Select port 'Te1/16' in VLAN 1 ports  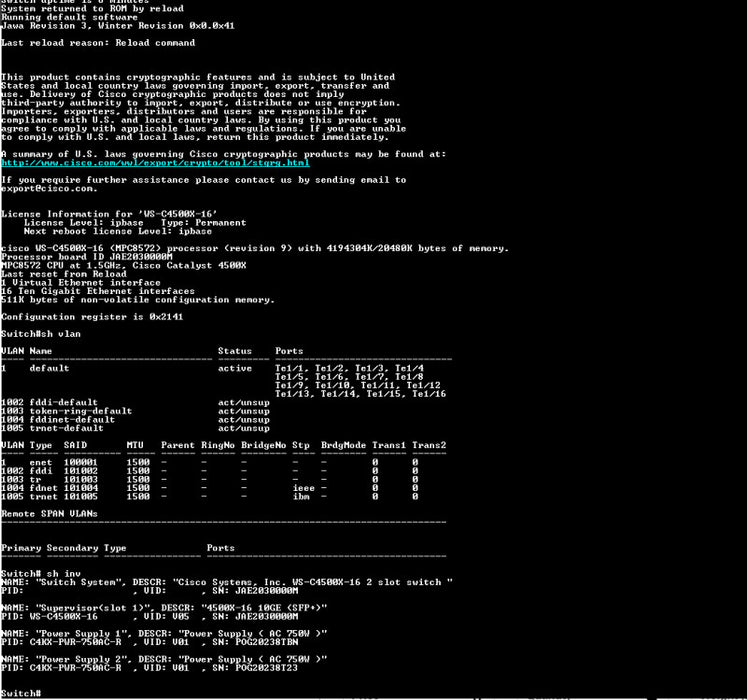(x=429, y=394)
